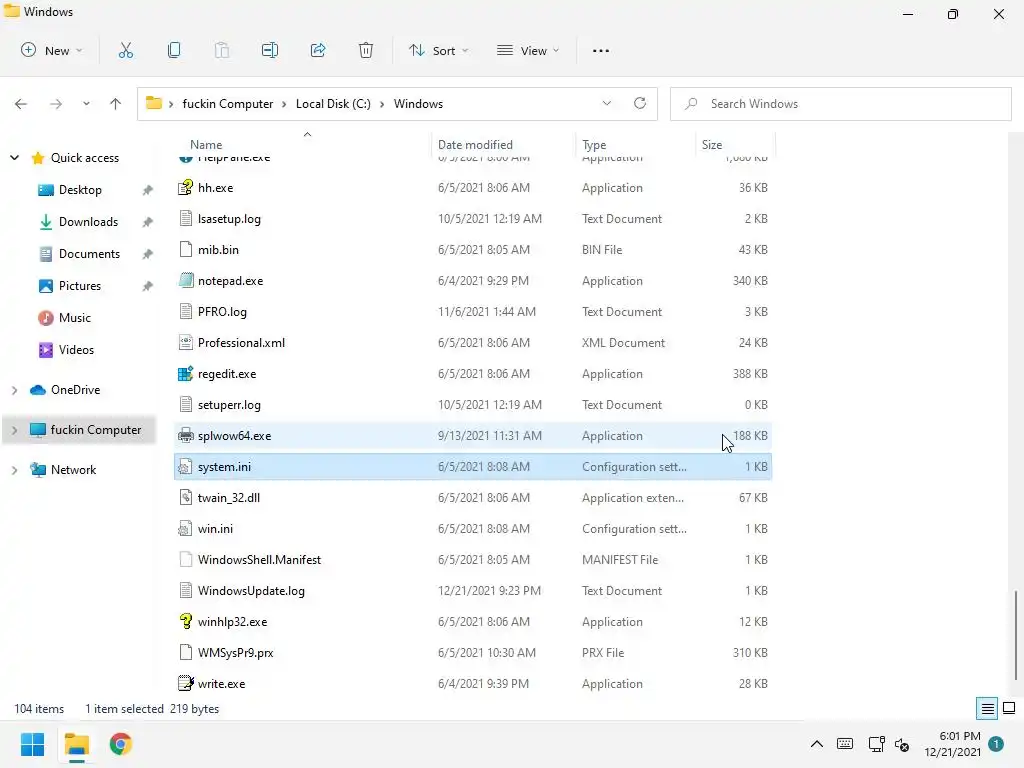Click the vertical scrollbar thumb
Viewport: 1024px width, 768px height.
point(1016,635)
